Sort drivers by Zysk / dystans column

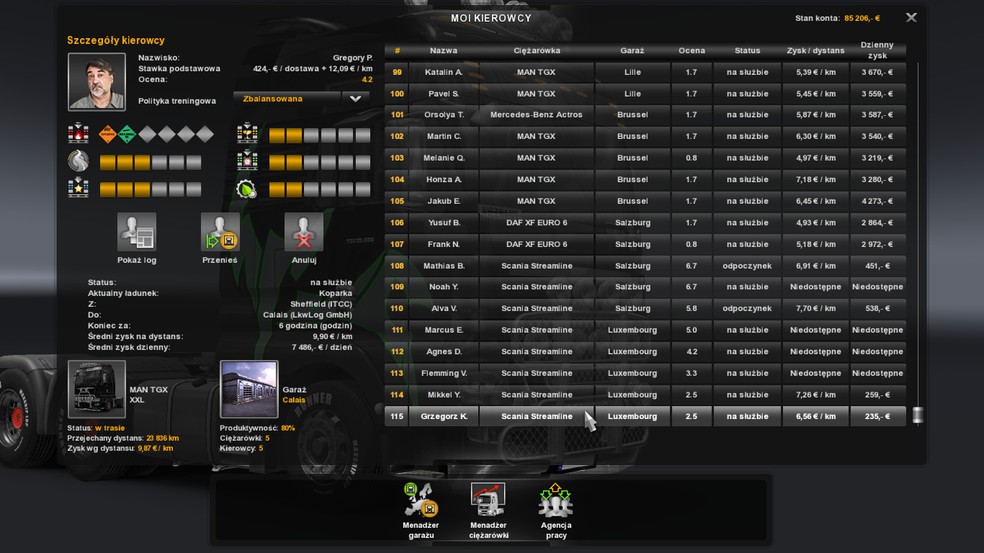[815, 50]
